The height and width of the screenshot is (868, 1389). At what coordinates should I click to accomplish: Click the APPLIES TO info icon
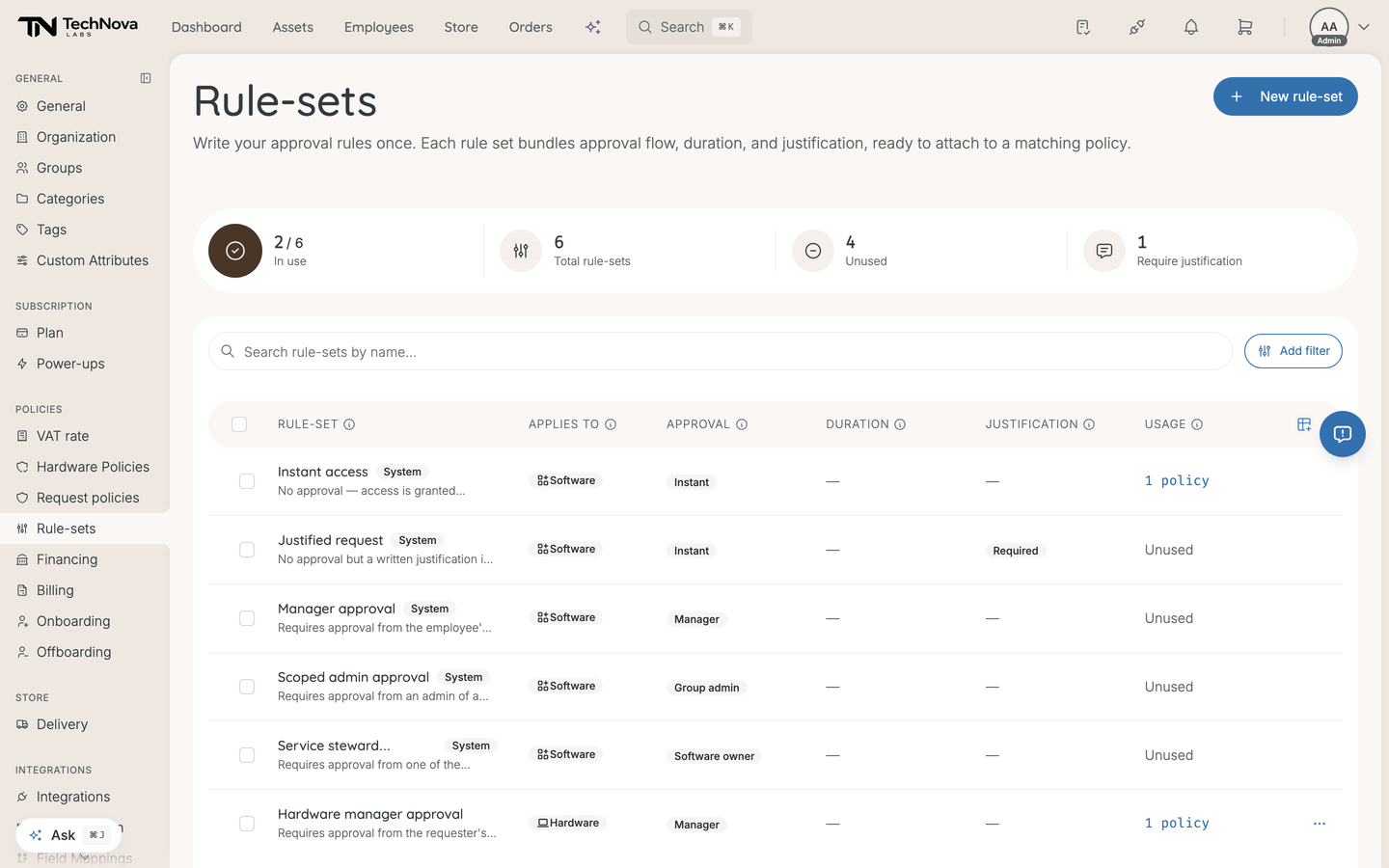click(x=611, y=424)
